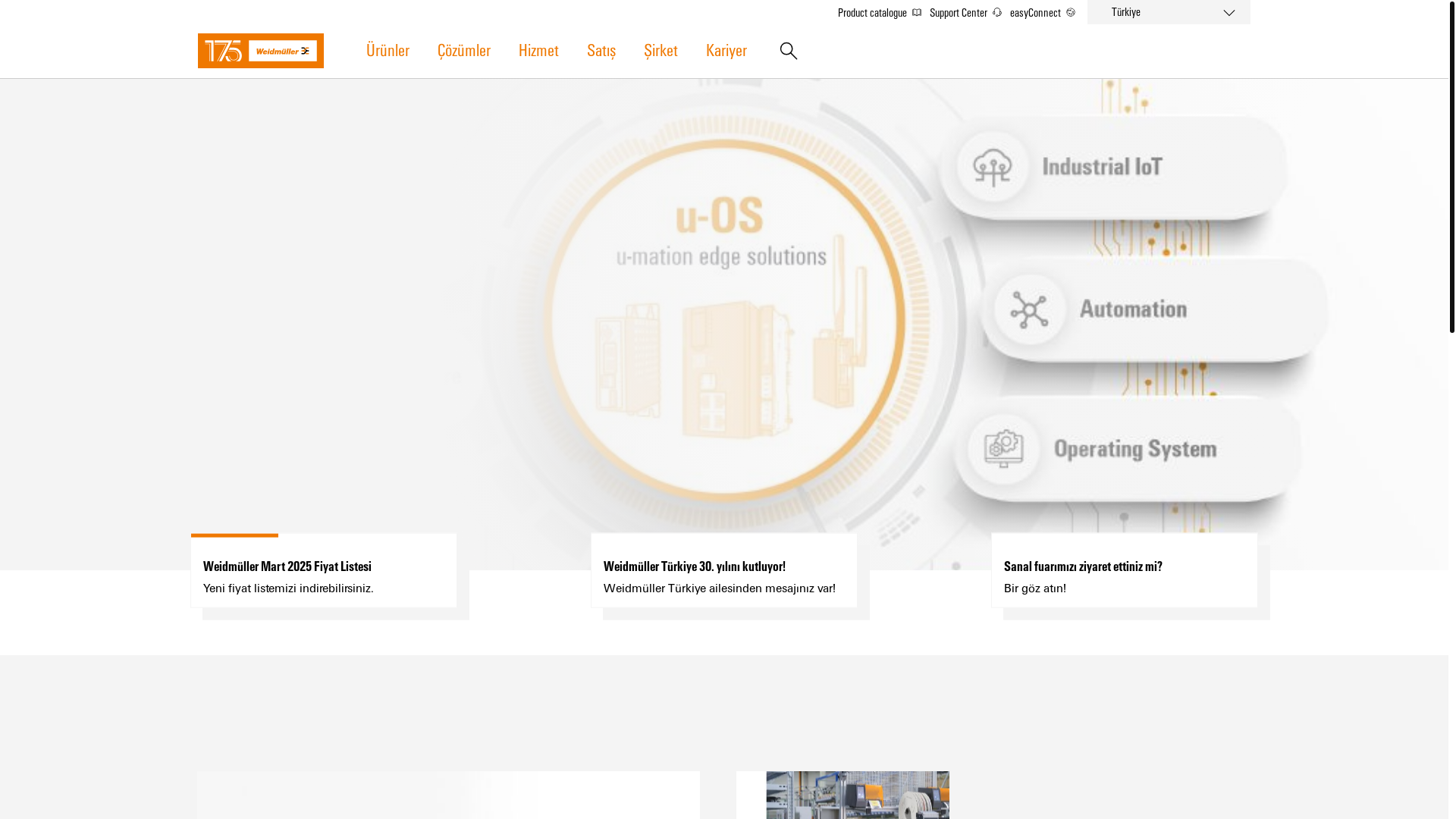Open the search magnifier icon
The image size is (1456, 819).
click(788, 51)
